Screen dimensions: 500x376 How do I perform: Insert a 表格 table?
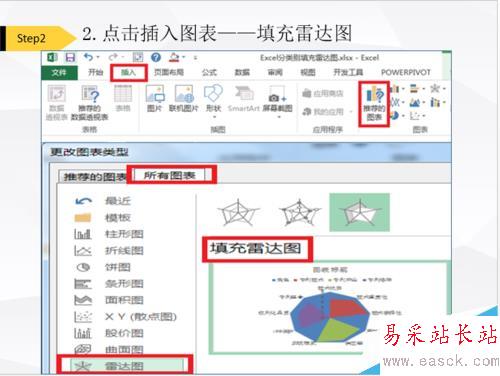(x=123, y=99)
